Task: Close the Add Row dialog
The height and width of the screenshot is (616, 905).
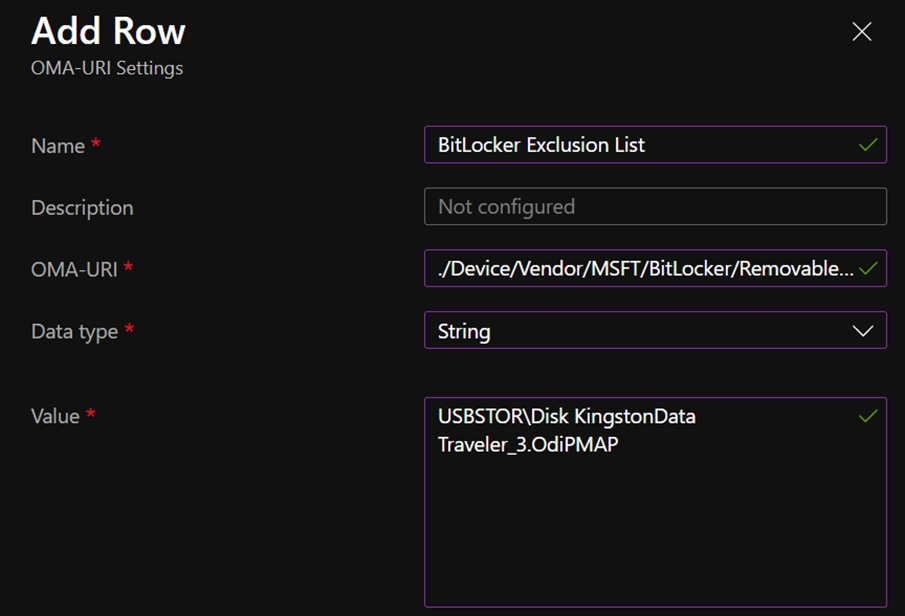Action: (x=861, y=31)
